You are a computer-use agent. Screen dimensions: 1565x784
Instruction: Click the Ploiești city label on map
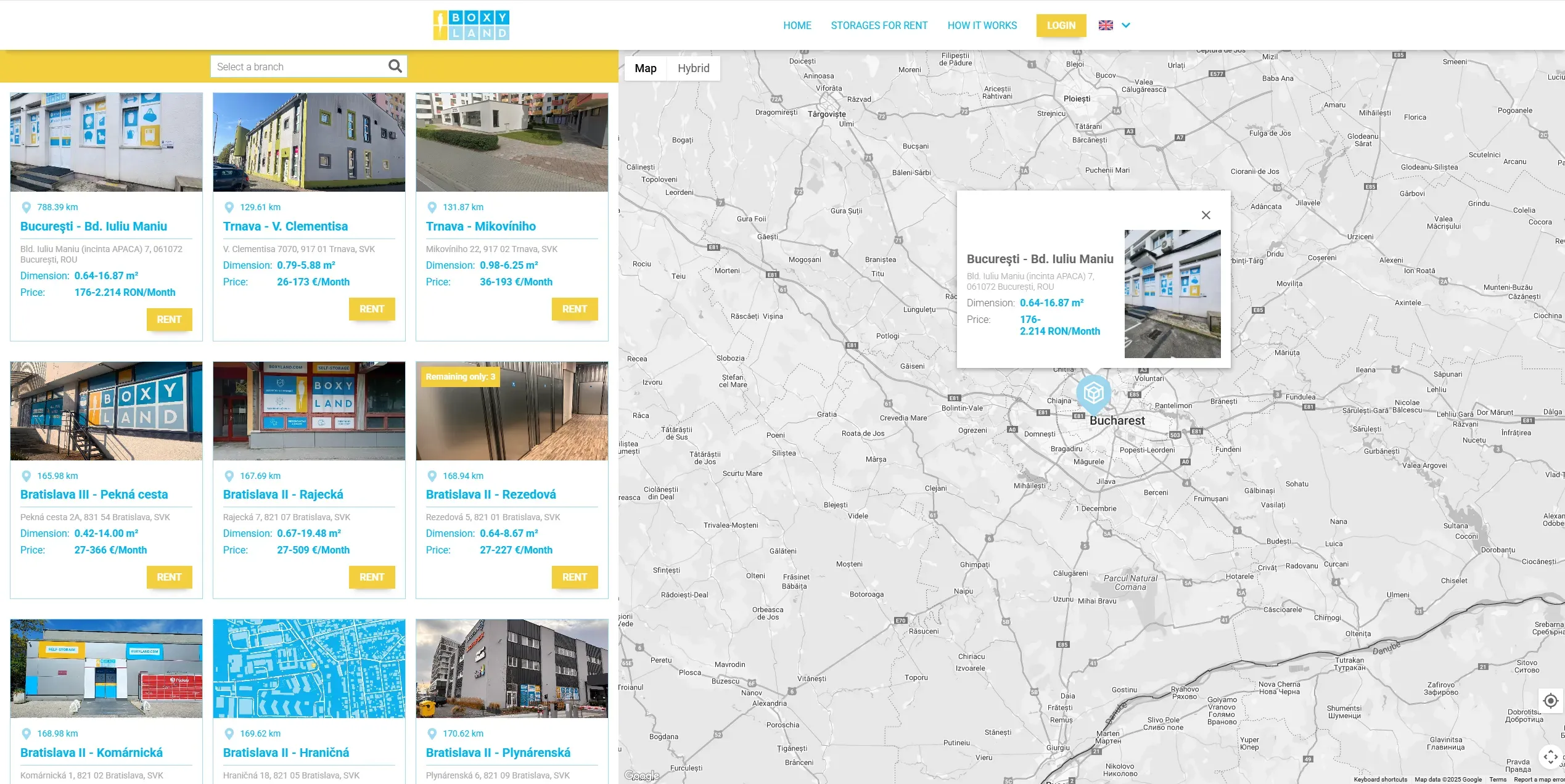point(1077,99)
